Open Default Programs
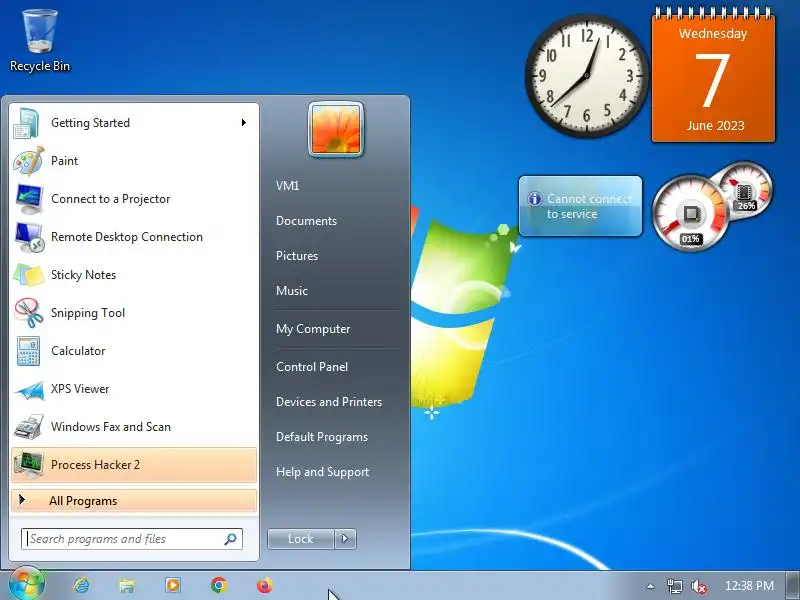The height and width of the screenshot is (600, 800). click(x=322, y=437)
